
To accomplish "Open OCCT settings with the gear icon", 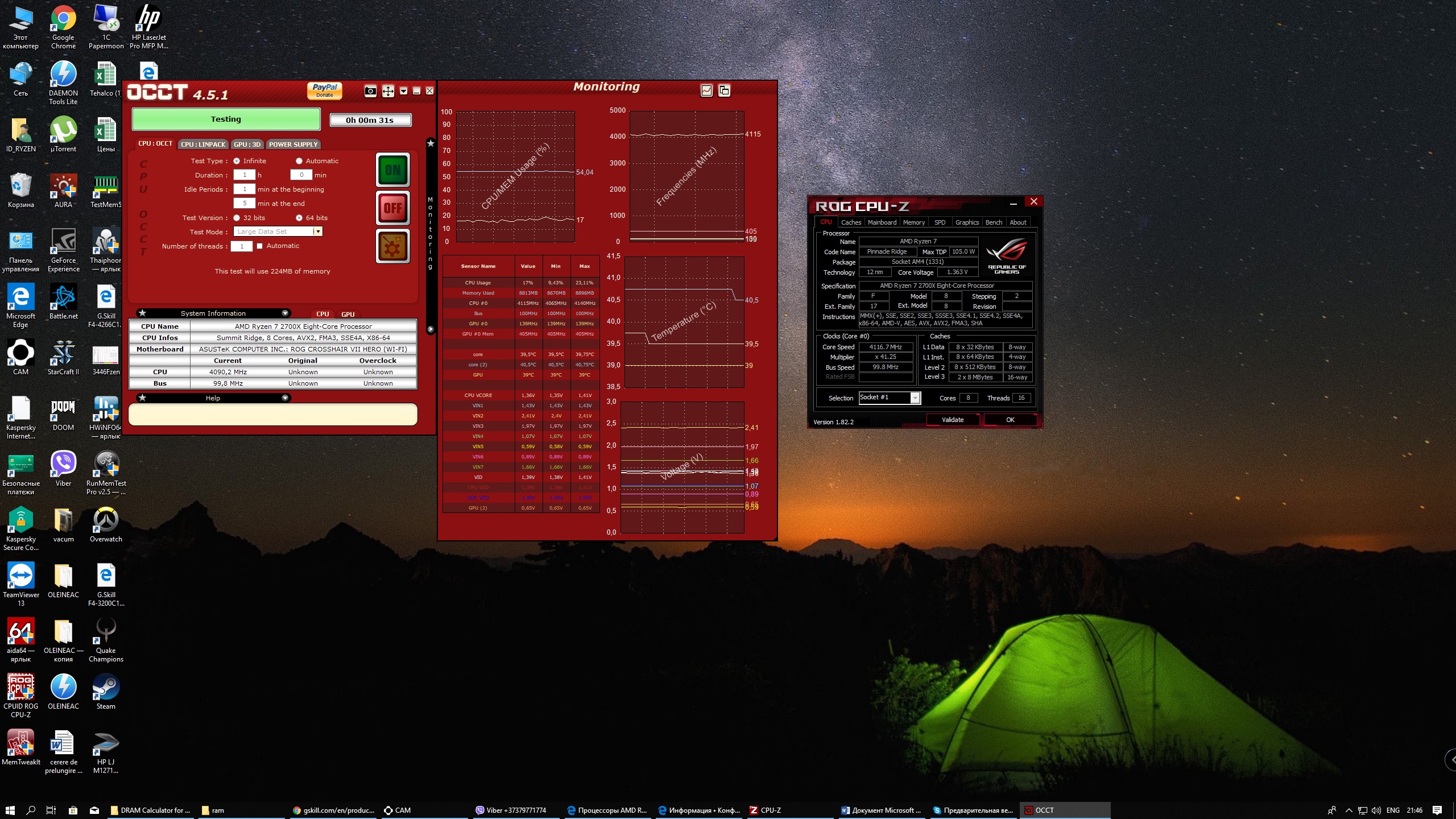I will pos(392,246).
